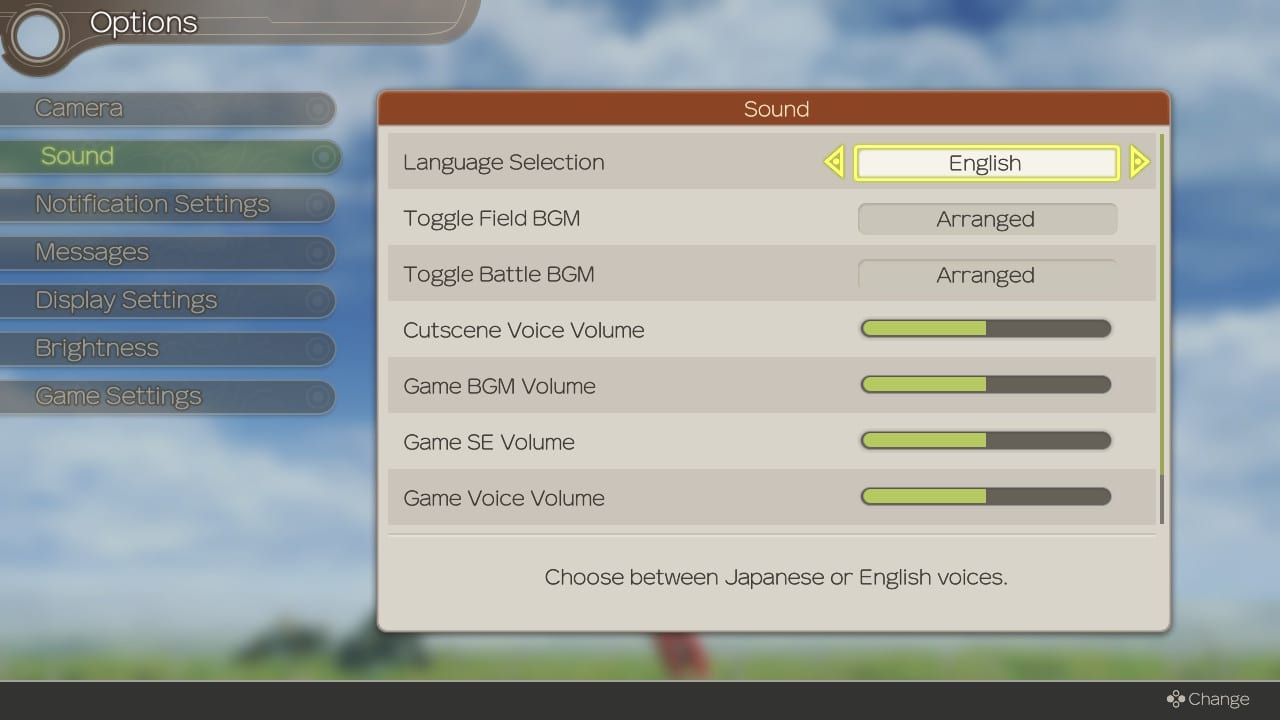The image size is (1280, 720).
Task: Click the round indicator on Camera tab
Action: tap(319, 108)
